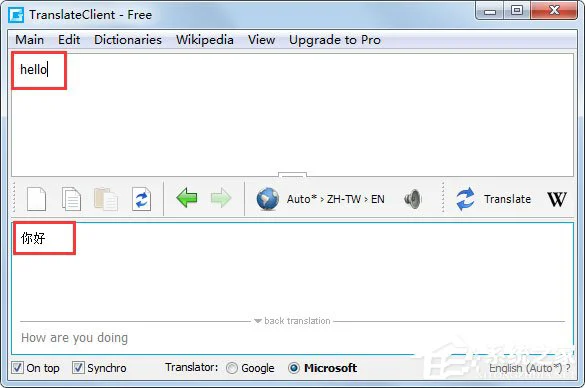Select the Google translator radio button

click(x=232, y=368)
